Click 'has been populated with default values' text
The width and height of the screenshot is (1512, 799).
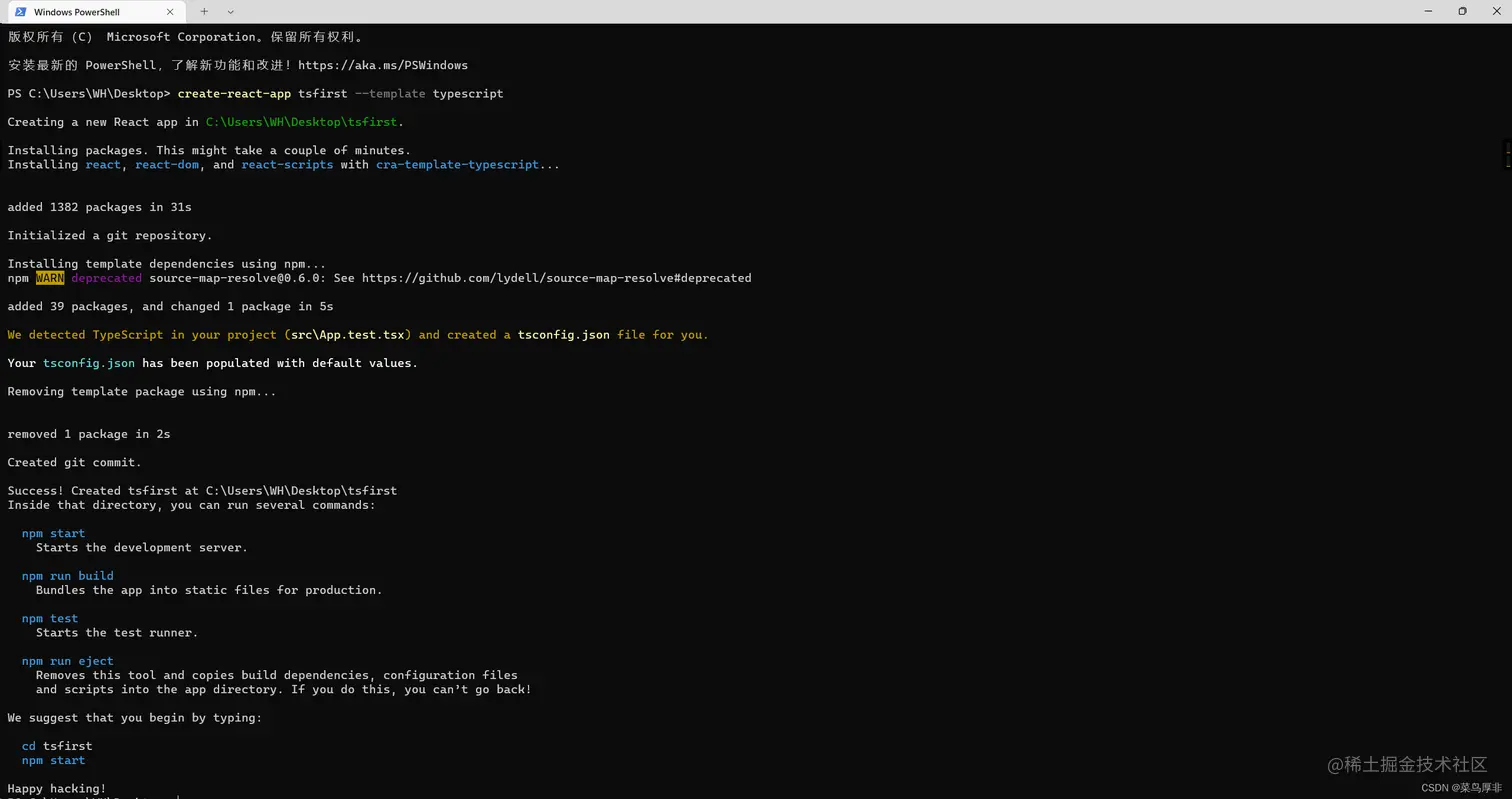280,363
